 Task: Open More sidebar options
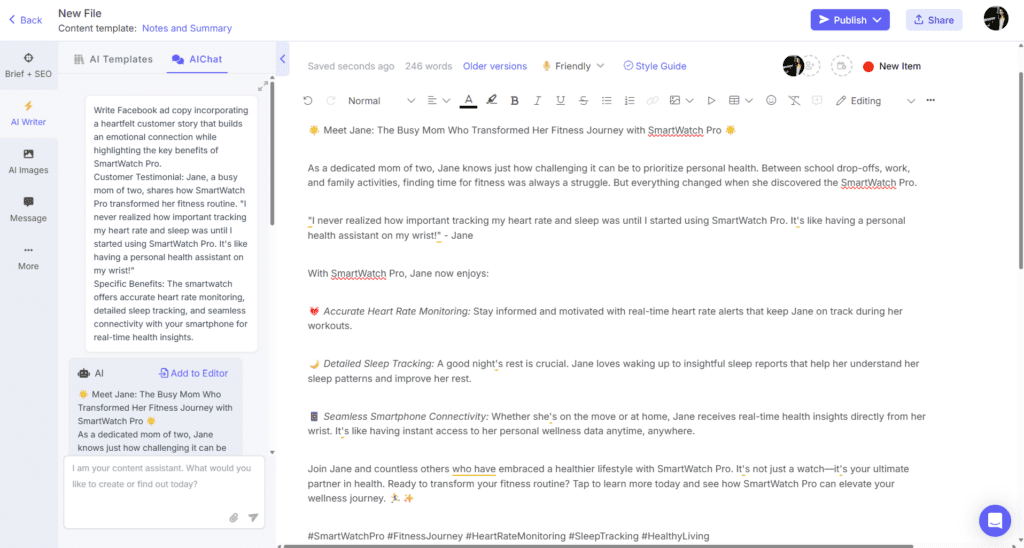pos(28,258)
